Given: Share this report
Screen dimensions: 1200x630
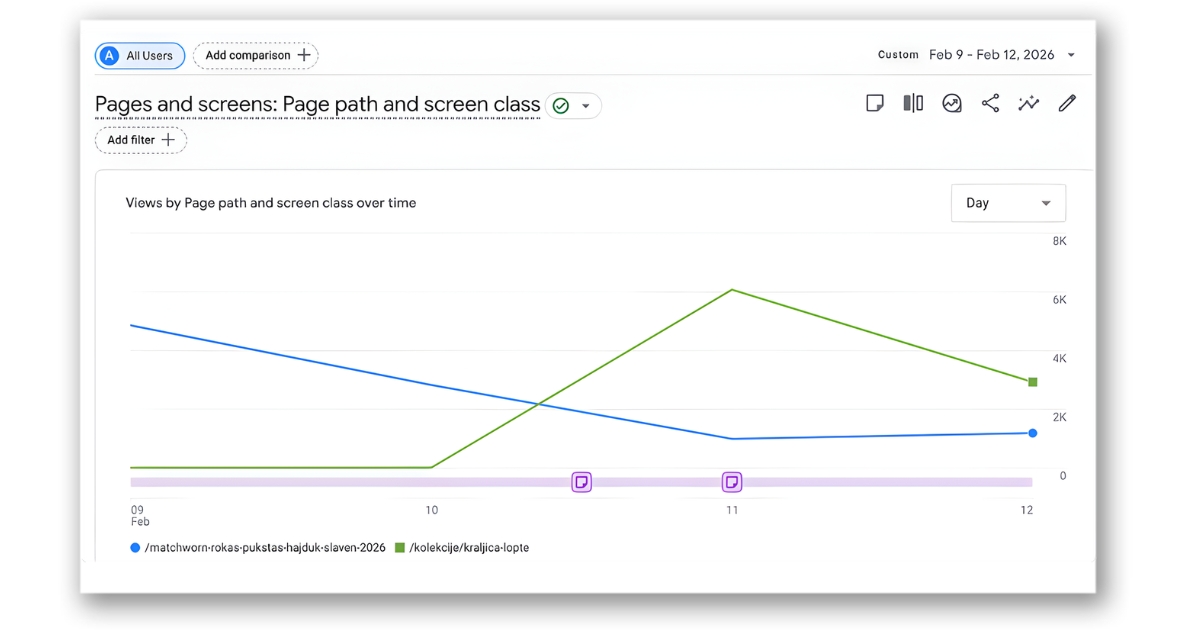Looking at the screenshot, I should tap(990, 103).
